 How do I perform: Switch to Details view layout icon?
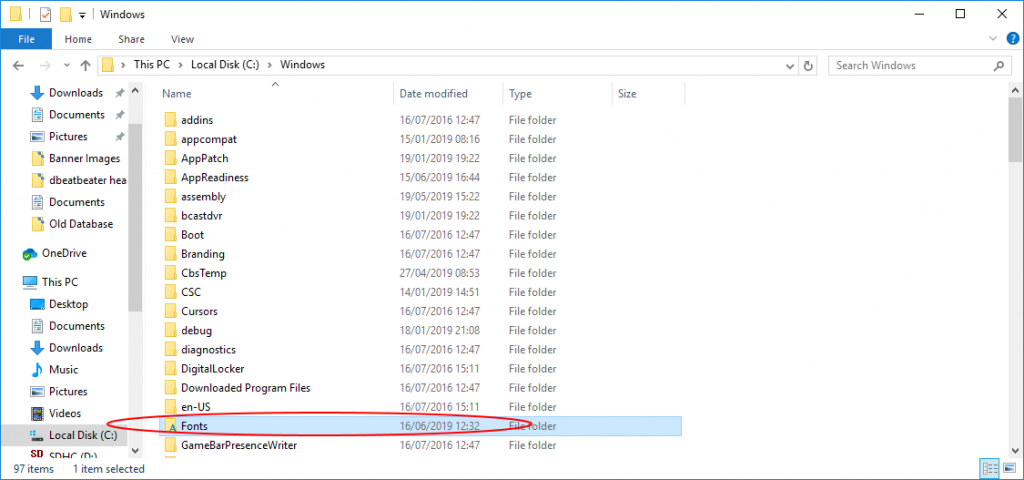tap(990, 468)
